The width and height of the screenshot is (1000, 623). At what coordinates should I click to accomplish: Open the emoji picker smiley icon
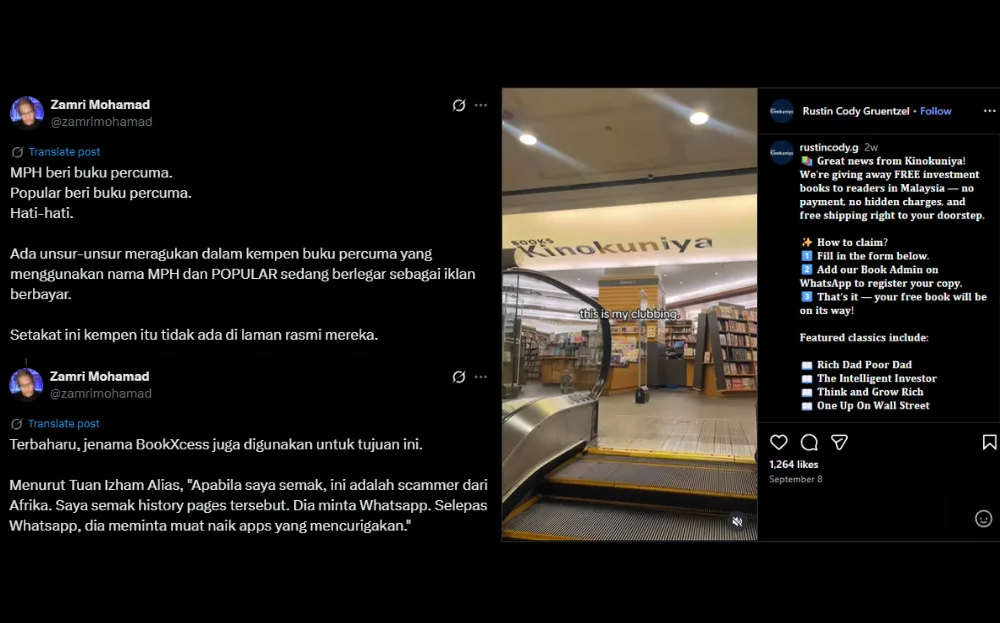pyautogui.click(x=983, y=518)
